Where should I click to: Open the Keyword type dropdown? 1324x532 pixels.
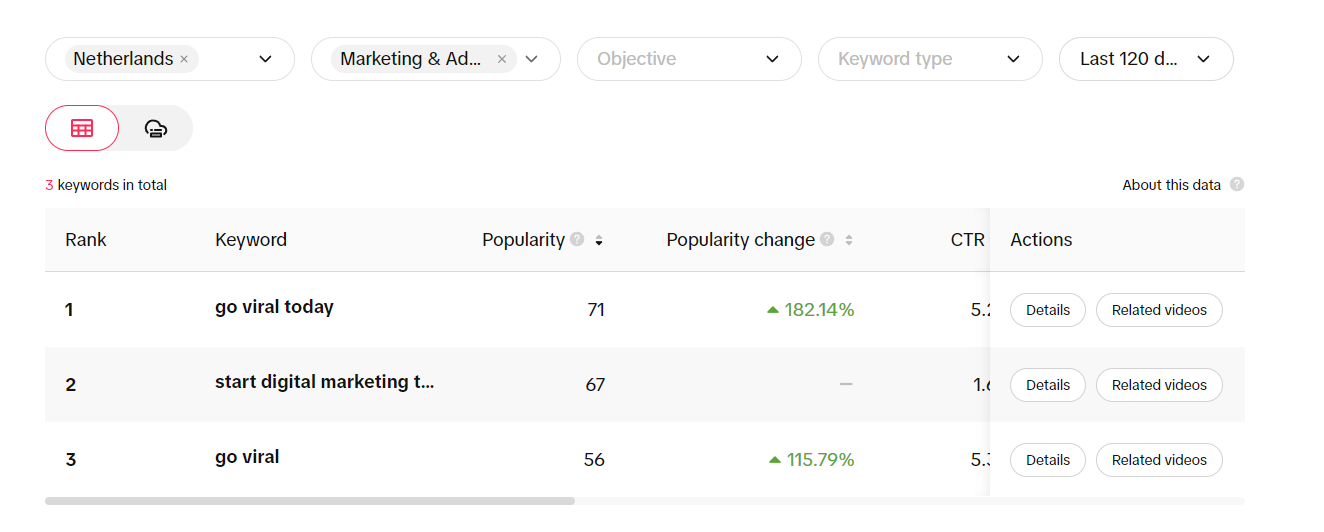pos(930,59)
